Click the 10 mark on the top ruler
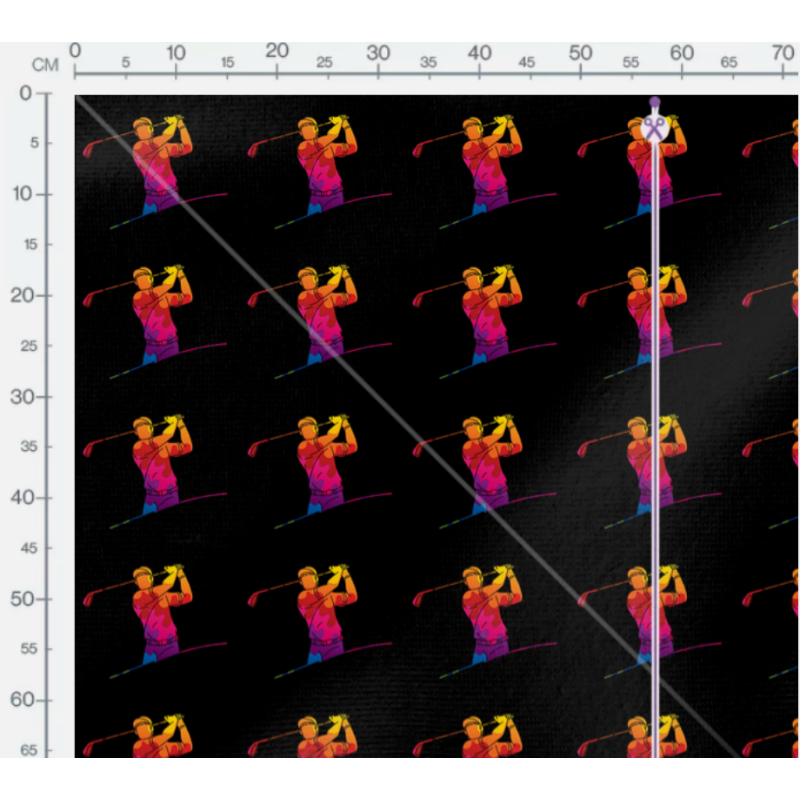 (176, 53)
